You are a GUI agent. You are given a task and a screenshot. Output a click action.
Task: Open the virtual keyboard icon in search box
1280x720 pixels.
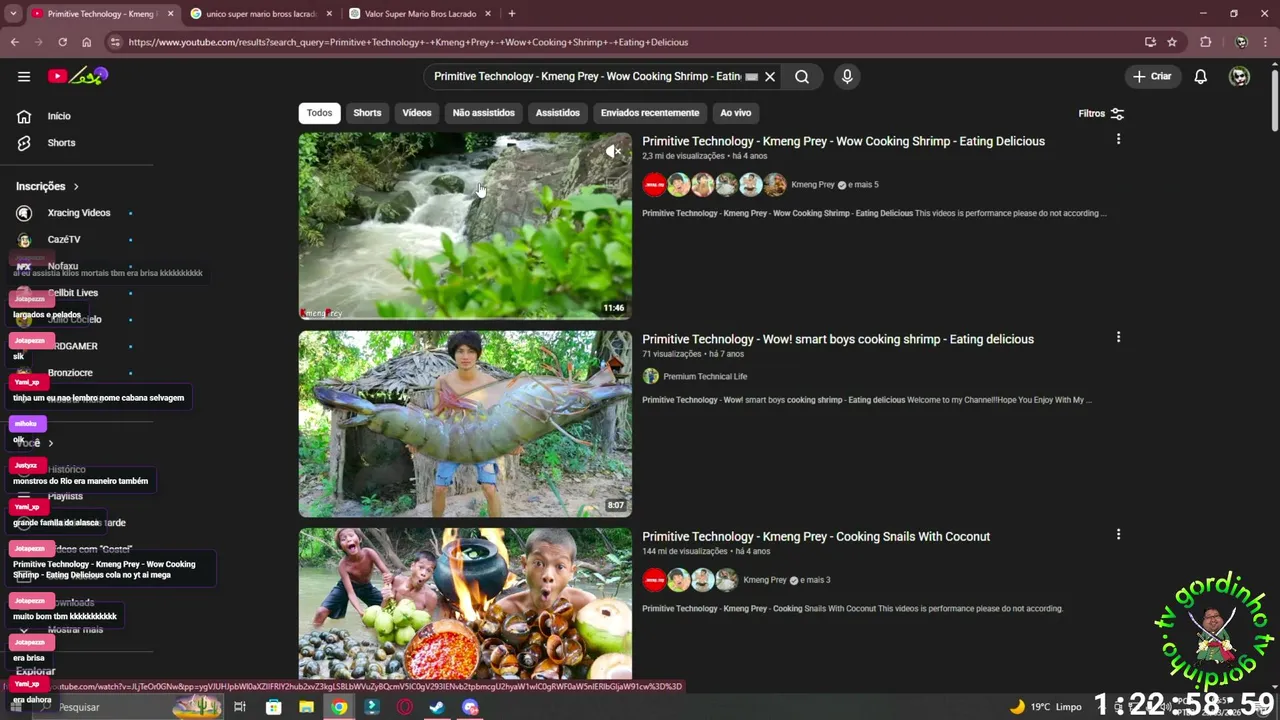[x=752, y=76]
